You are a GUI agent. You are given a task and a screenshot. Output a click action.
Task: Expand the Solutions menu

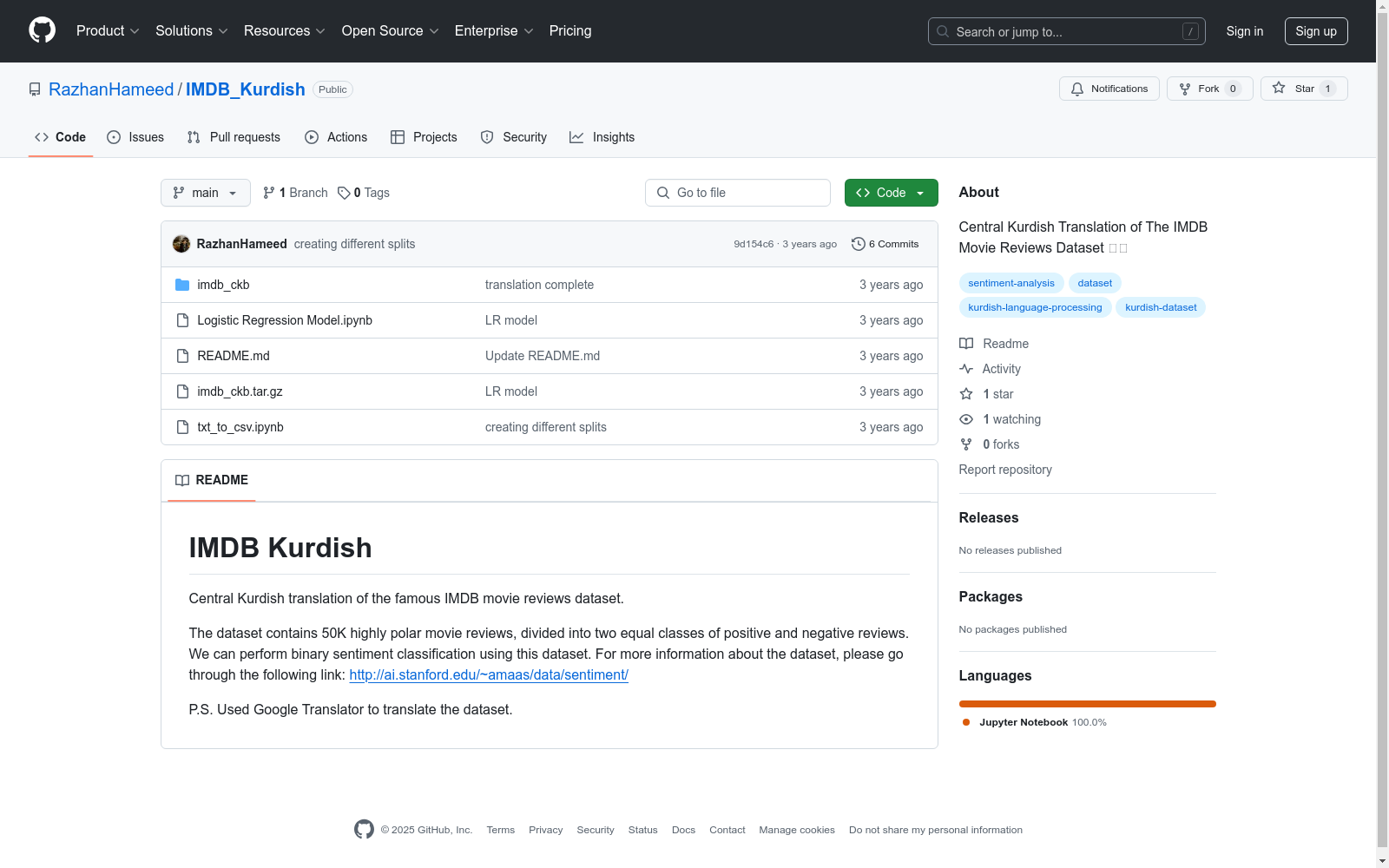point(192,31)
